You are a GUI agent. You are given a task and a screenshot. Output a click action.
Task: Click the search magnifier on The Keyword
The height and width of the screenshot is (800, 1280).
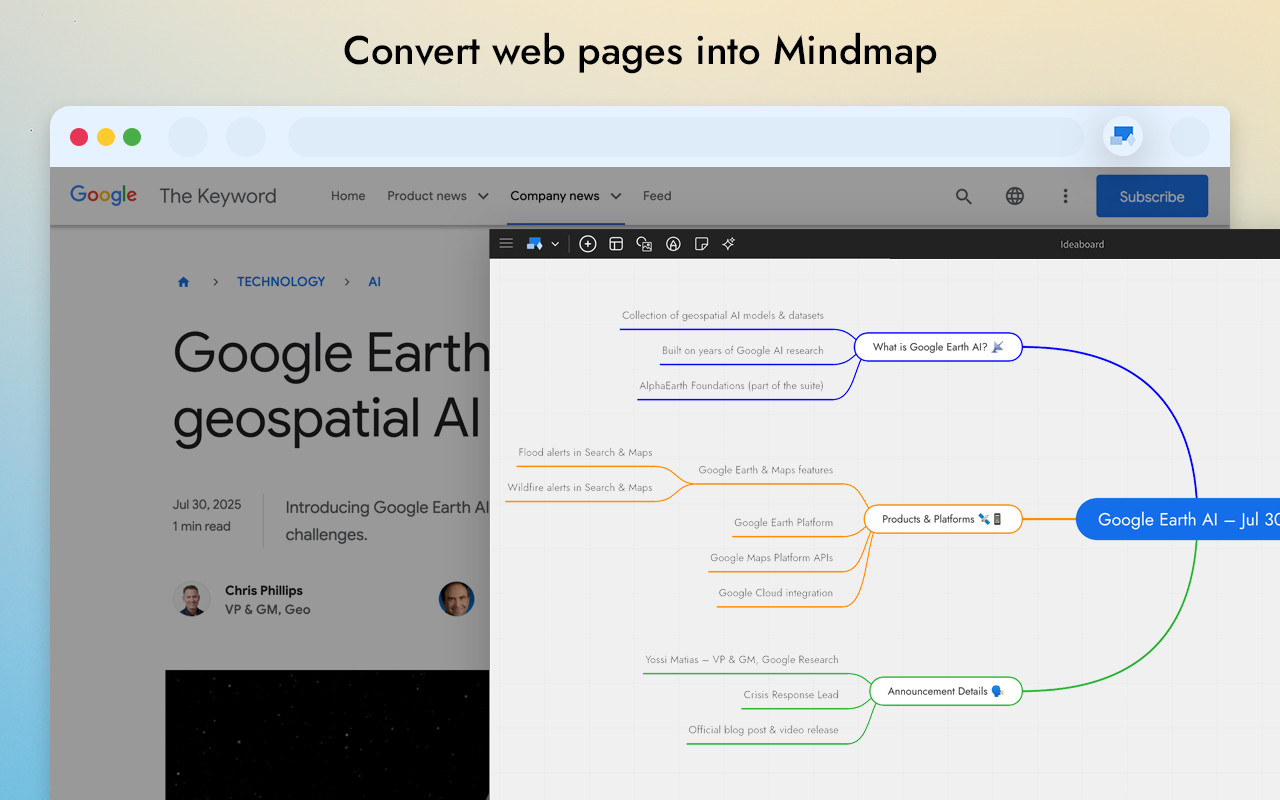(x=963, y=197)
